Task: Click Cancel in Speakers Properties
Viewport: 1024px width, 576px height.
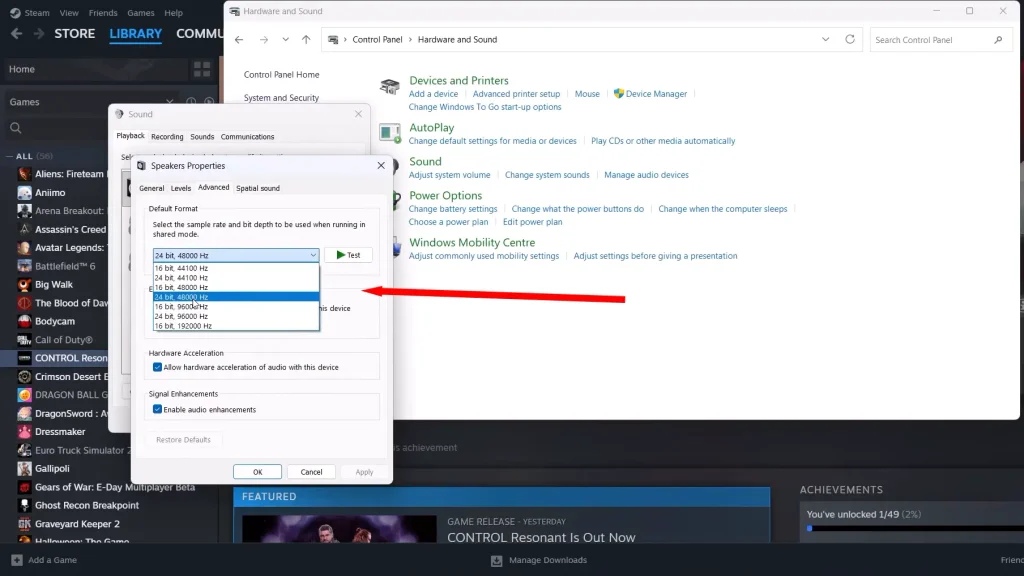Action: coord(311,472)
